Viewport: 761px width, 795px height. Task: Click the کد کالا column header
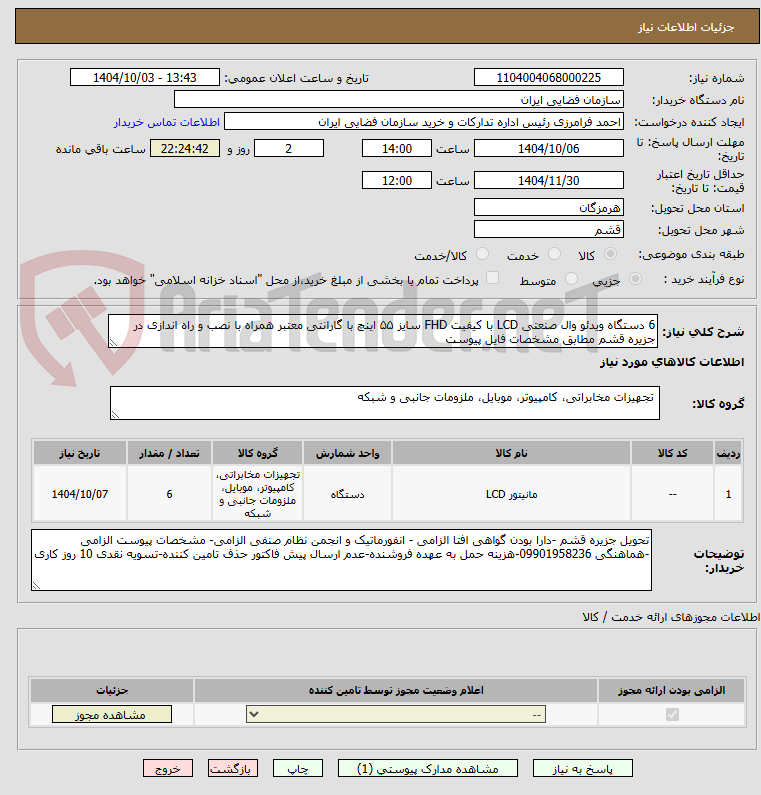click(x=672, y=453)
